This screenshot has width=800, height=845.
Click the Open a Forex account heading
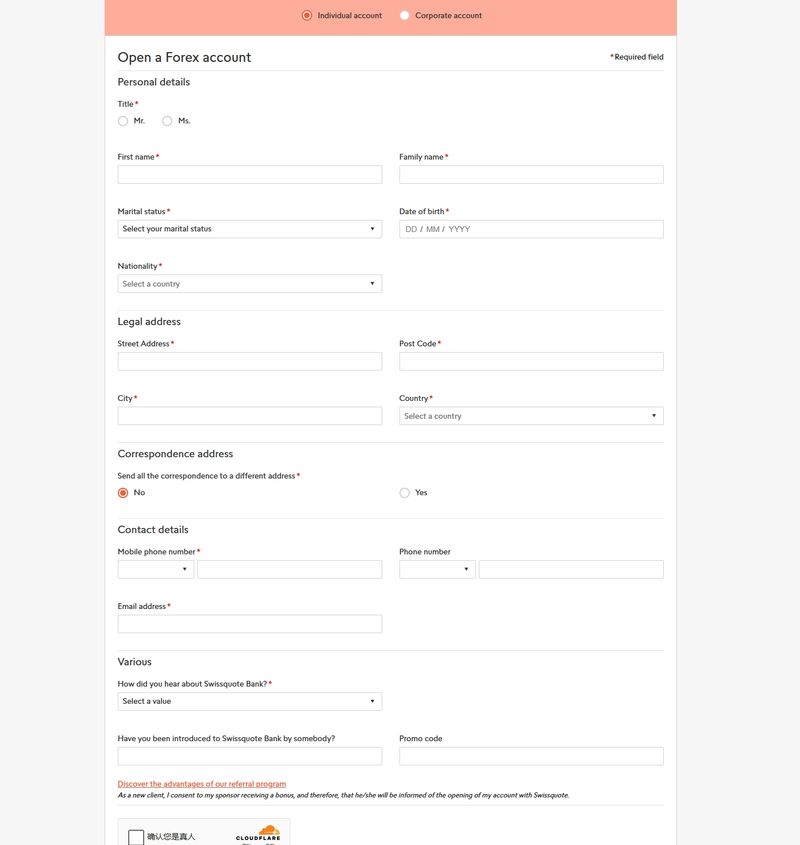(184, 58)
